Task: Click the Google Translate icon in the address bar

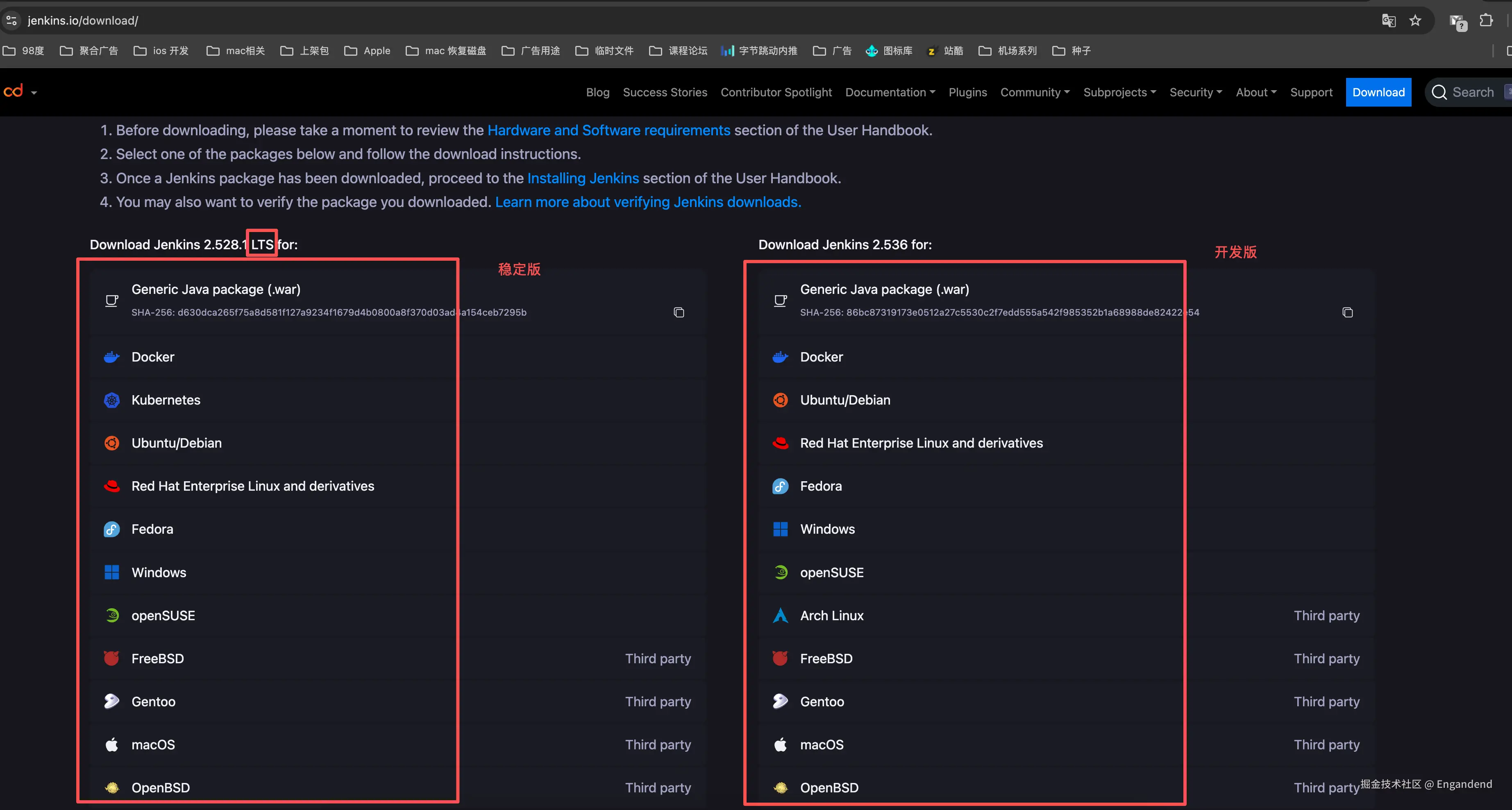Action: [1388, 20]
